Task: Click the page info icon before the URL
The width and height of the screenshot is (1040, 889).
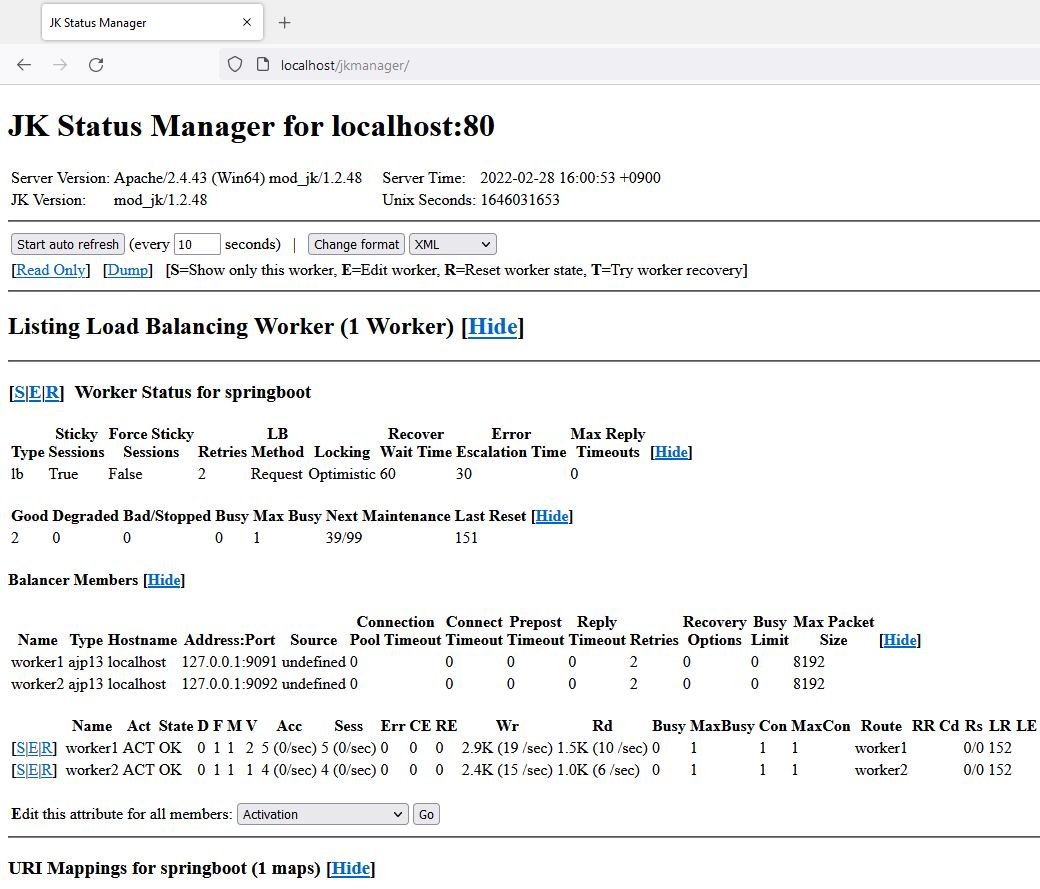Action: 263,65
